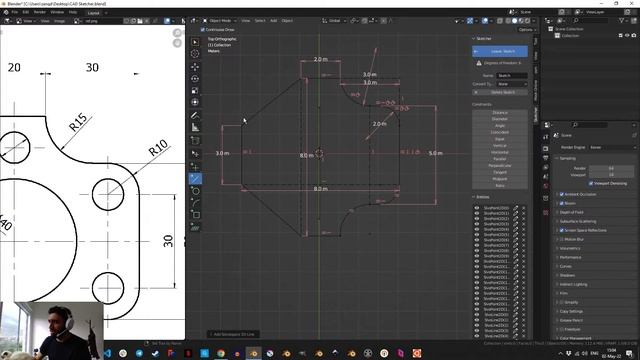This screenshot has width=640, height=360.
Task: Select the Annotate pencil tool
Action: coord(195,116)
